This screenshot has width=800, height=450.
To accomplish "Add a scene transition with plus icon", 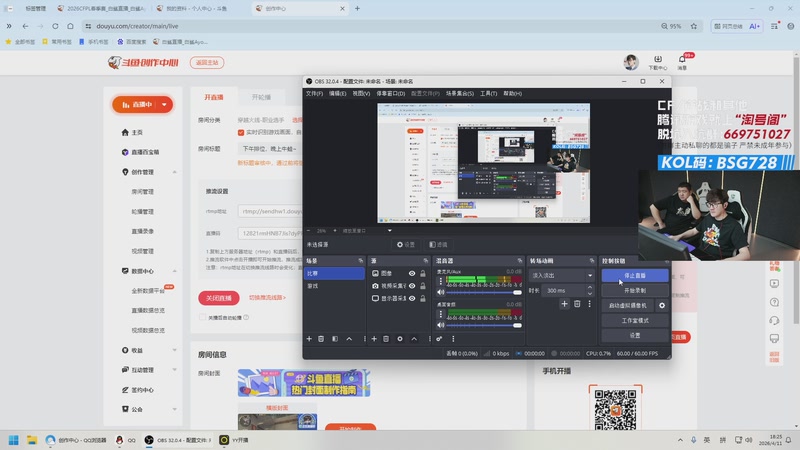I will [x=564, y=304].
